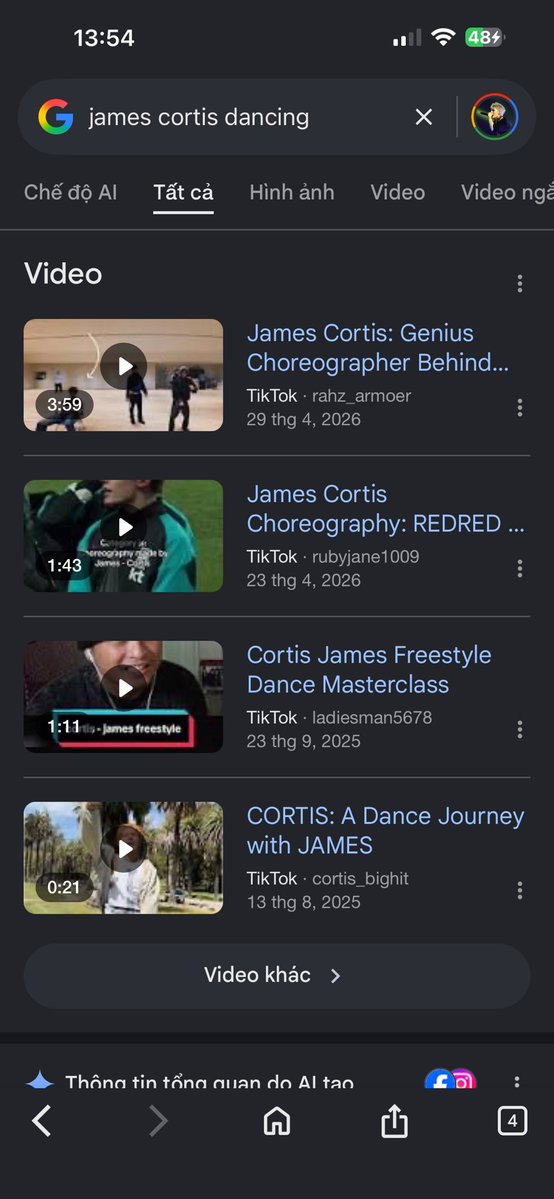Go forward with browser forward arrow
This screenshot has width=554, height=1199.
pos(158,1122)
